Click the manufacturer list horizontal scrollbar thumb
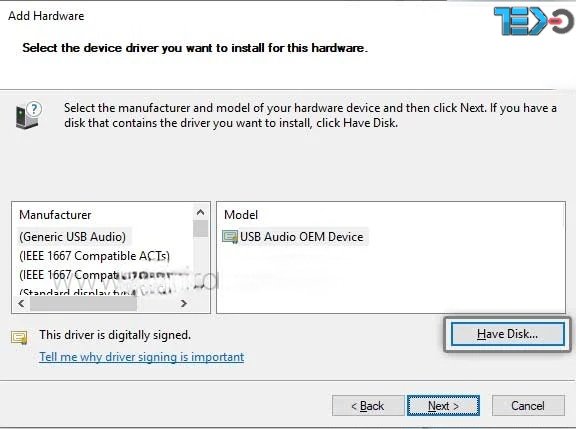This screenshot has height=429, width=576. click(83, 303)
